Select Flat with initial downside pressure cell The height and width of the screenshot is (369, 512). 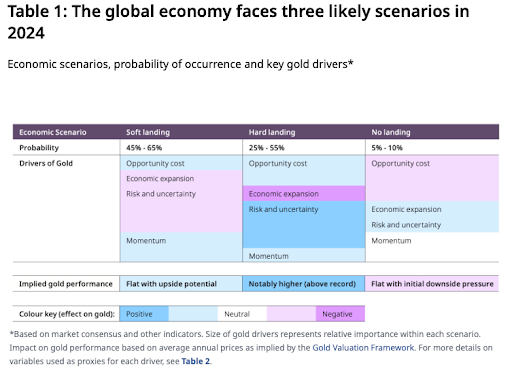coord(432,284)
